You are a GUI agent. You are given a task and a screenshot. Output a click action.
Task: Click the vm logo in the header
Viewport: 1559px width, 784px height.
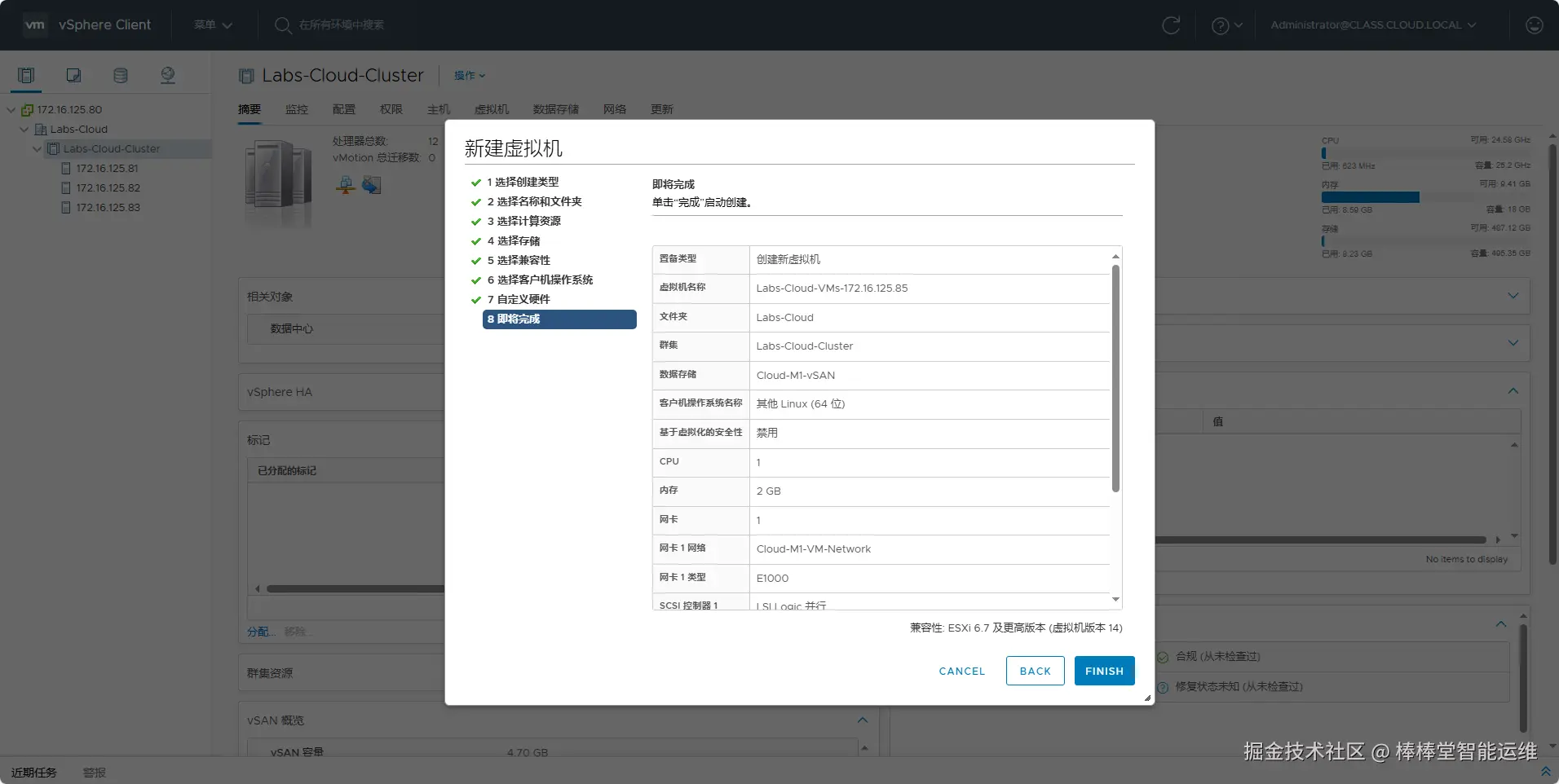[35, 25]
